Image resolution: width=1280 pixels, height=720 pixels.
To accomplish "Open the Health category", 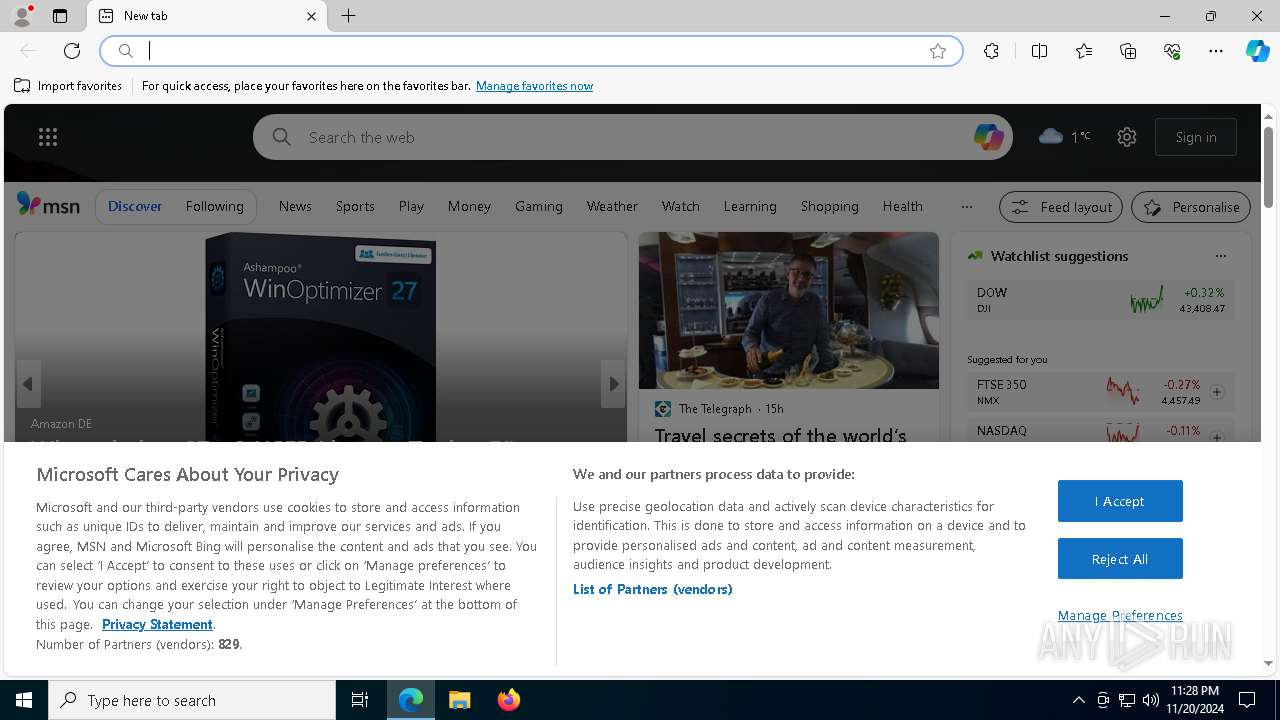I will 902,206.
